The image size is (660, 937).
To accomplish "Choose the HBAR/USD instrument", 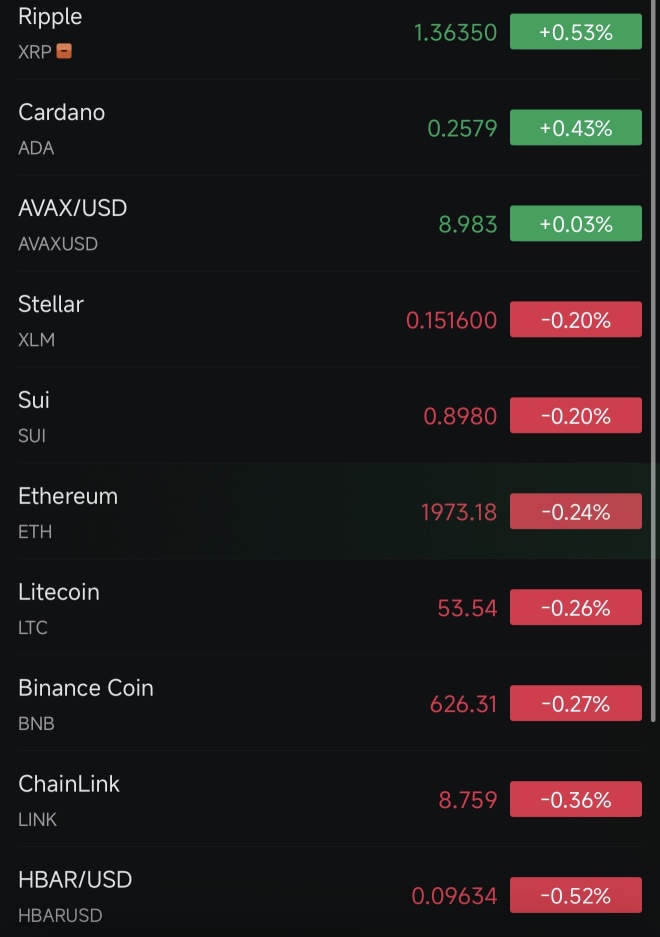I will click(330, 894).
